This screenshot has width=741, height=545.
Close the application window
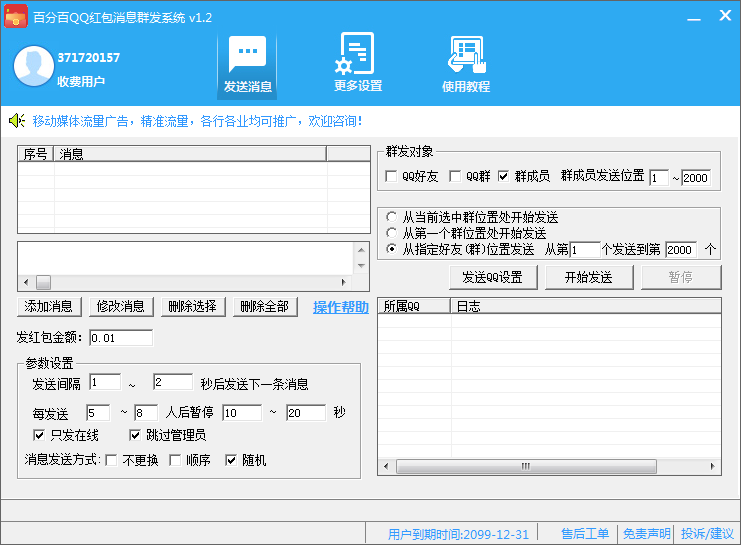pos(725,16)
